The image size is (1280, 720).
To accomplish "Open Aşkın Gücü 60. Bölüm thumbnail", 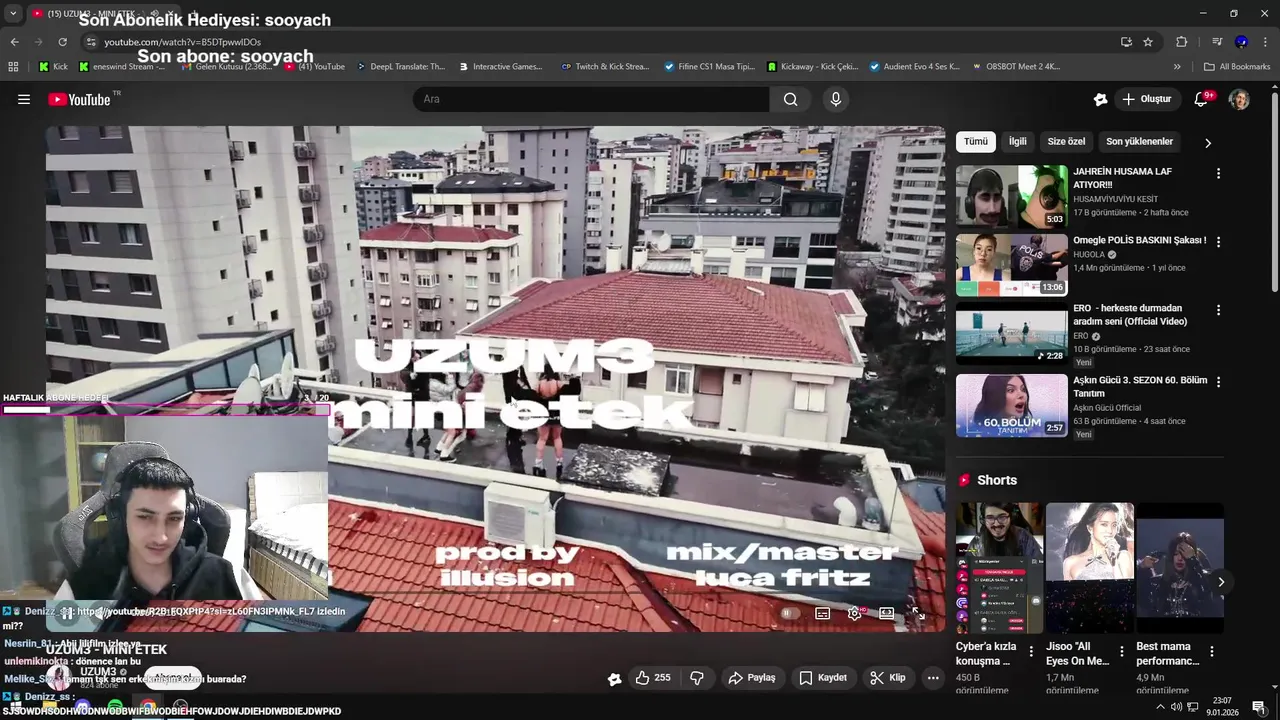I will click(1011, 405).
